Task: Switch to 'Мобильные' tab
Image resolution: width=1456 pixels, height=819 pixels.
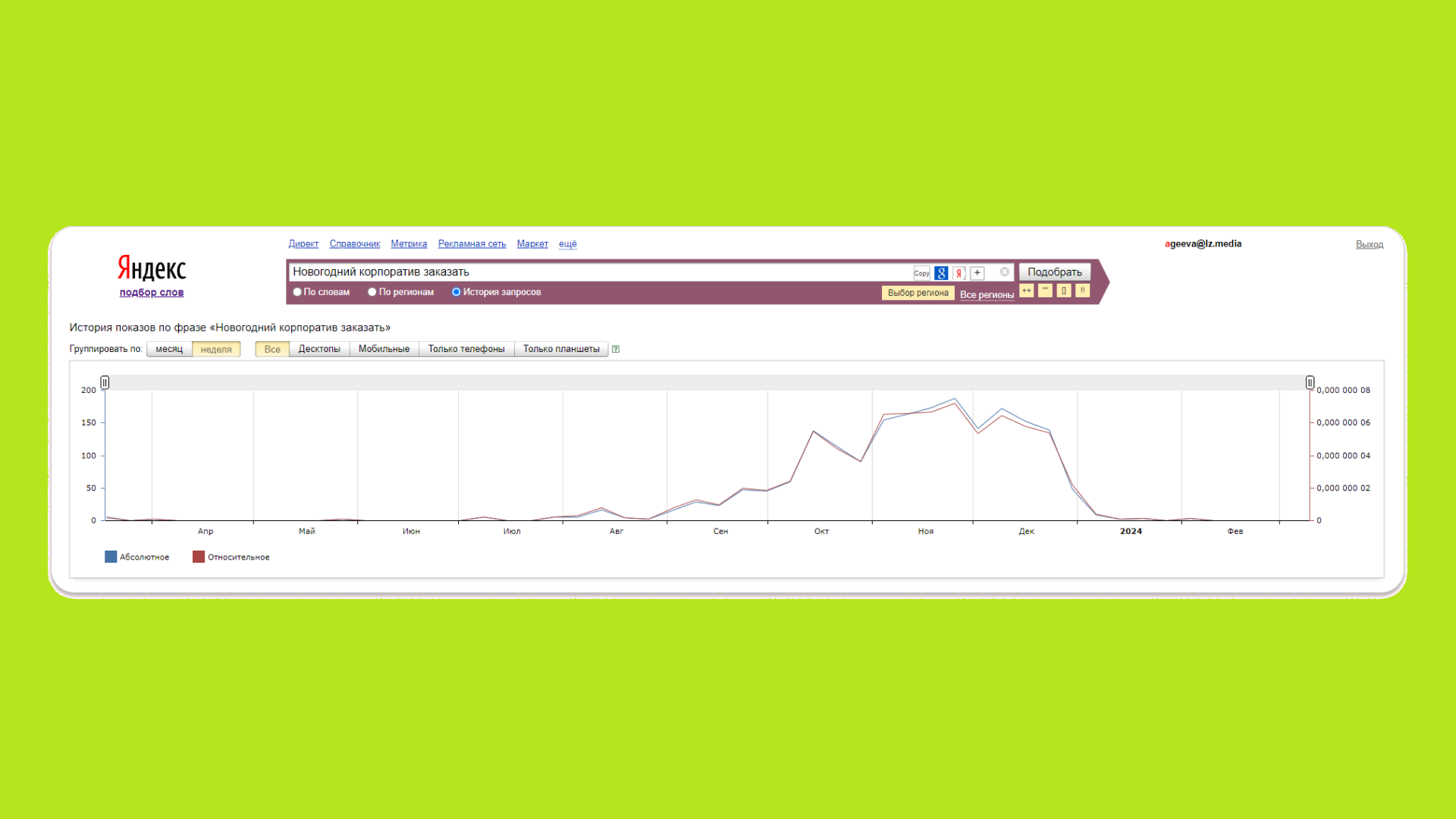Action: coord(384,349)
